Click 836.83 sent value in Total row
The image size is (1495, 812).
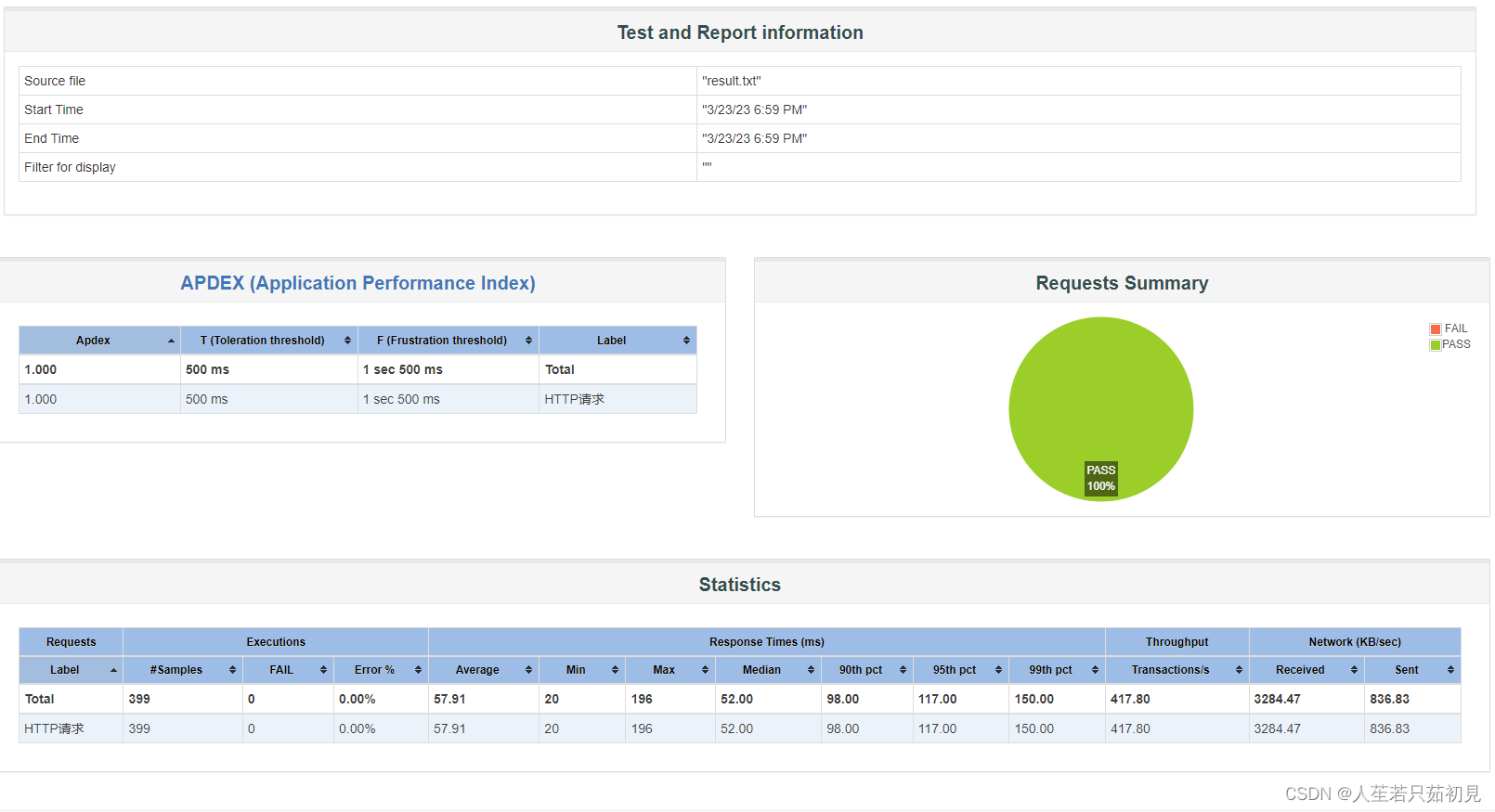(x=1389, y=699)
